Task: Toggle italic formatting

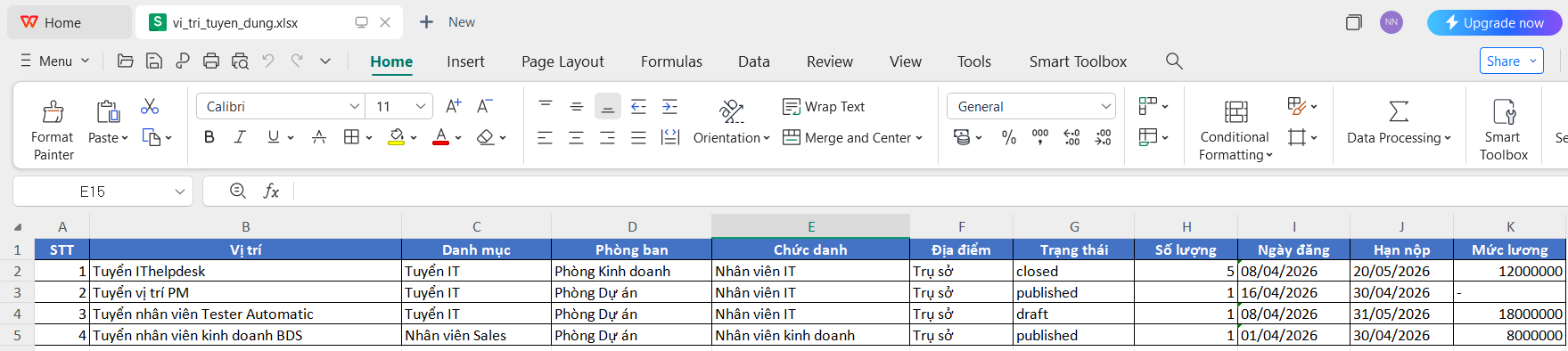Action: click(x=240, y=137)
